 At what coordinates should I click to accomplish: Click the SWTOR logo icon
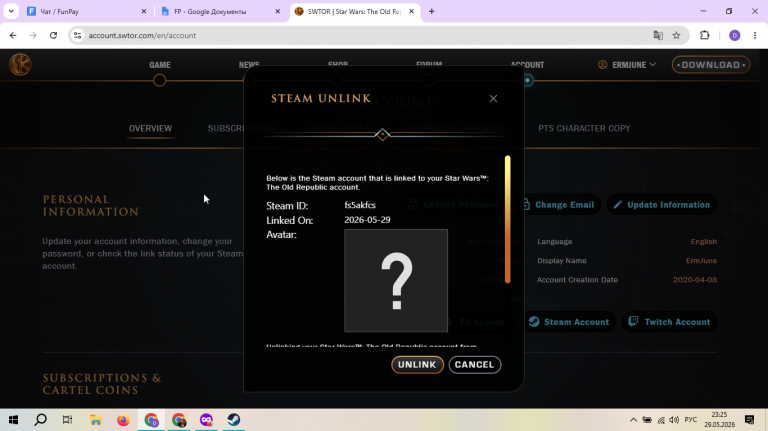pos(20,64)
